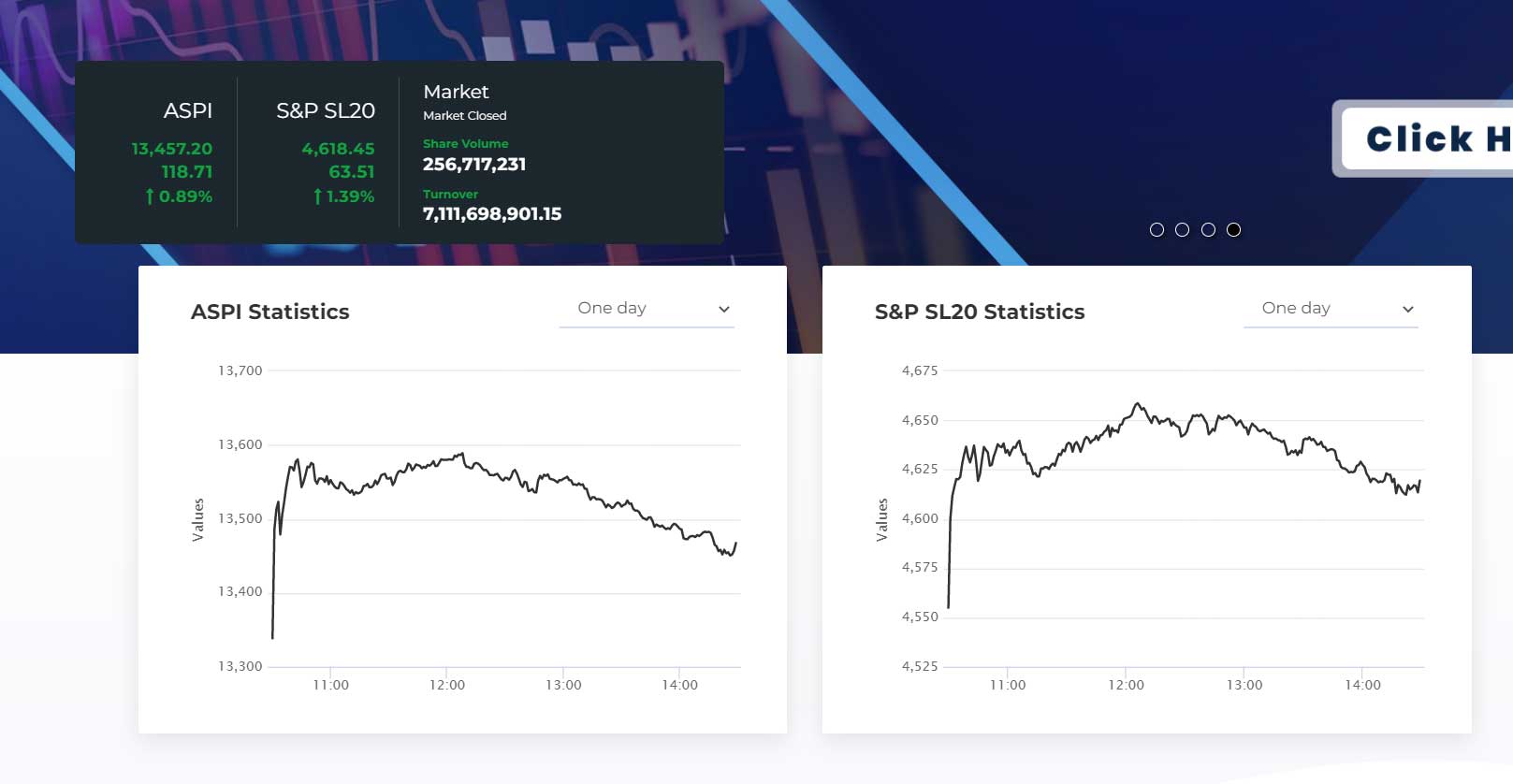Click the Share Volume figure 256,717,231

pyautogui.click(x=474, y=165)
